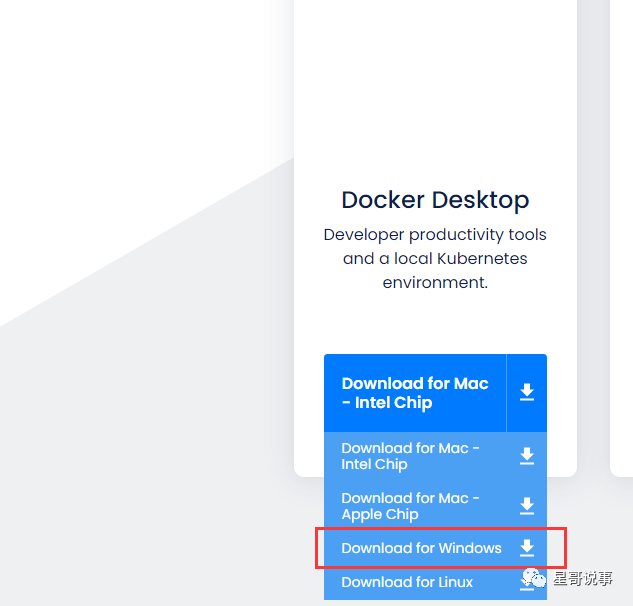Click the 'Docker Desktop' heading
The height and width of the screenshot is (606, 633).
[x=435, y=200]
